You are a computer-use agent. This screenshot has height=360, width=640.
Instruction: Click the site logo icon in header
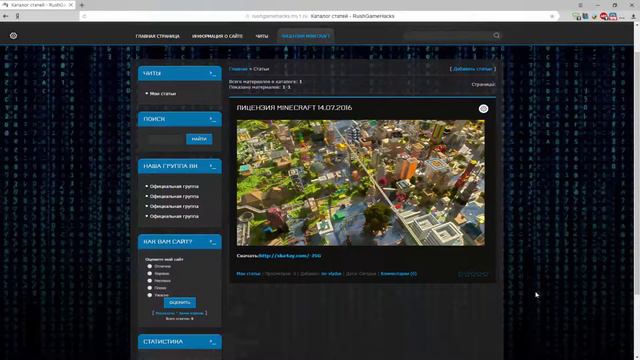click(13, 36)
